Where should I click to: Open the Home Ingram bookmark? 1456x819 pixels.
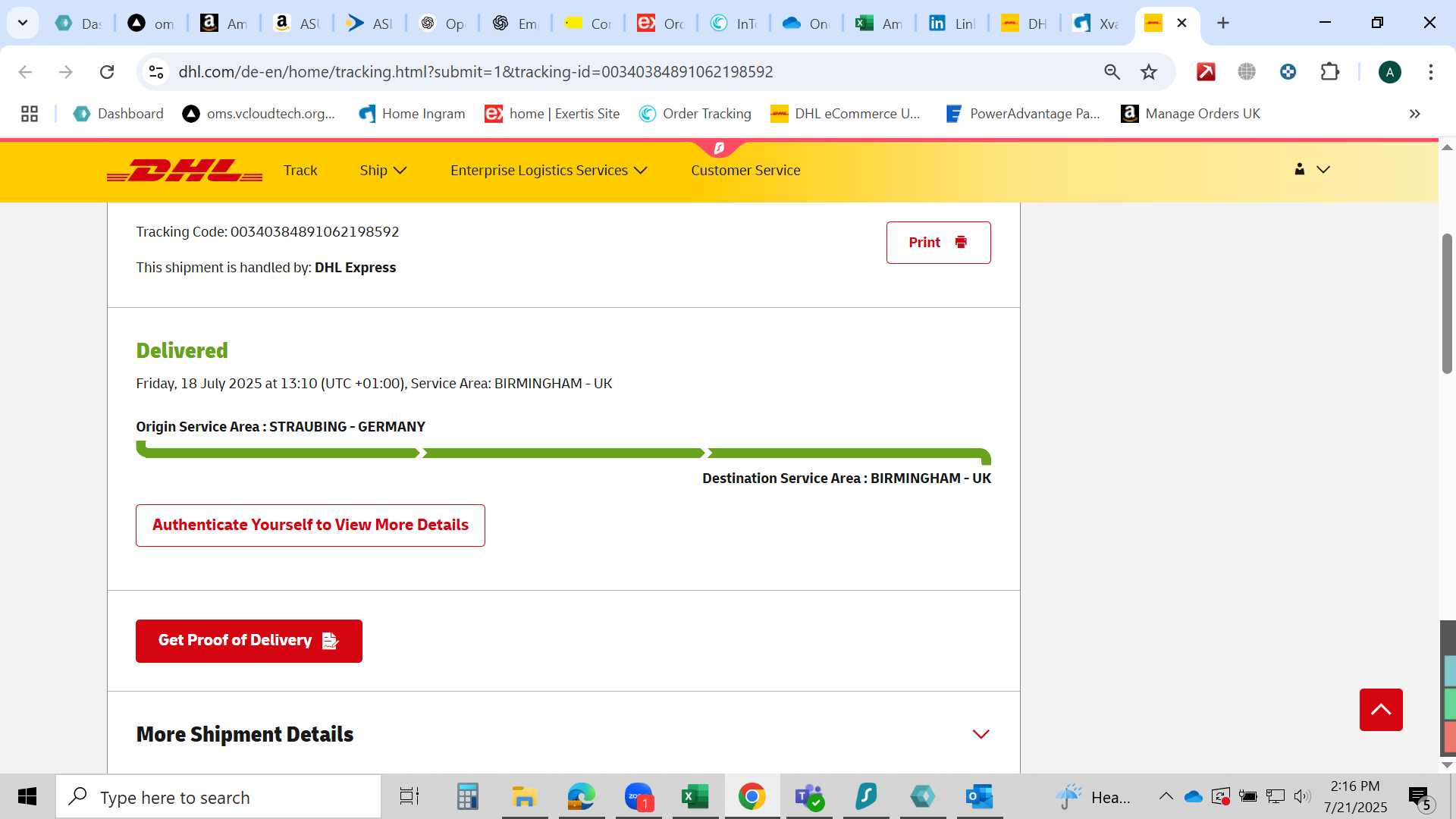pyautogui.click(x=412, y=114)
